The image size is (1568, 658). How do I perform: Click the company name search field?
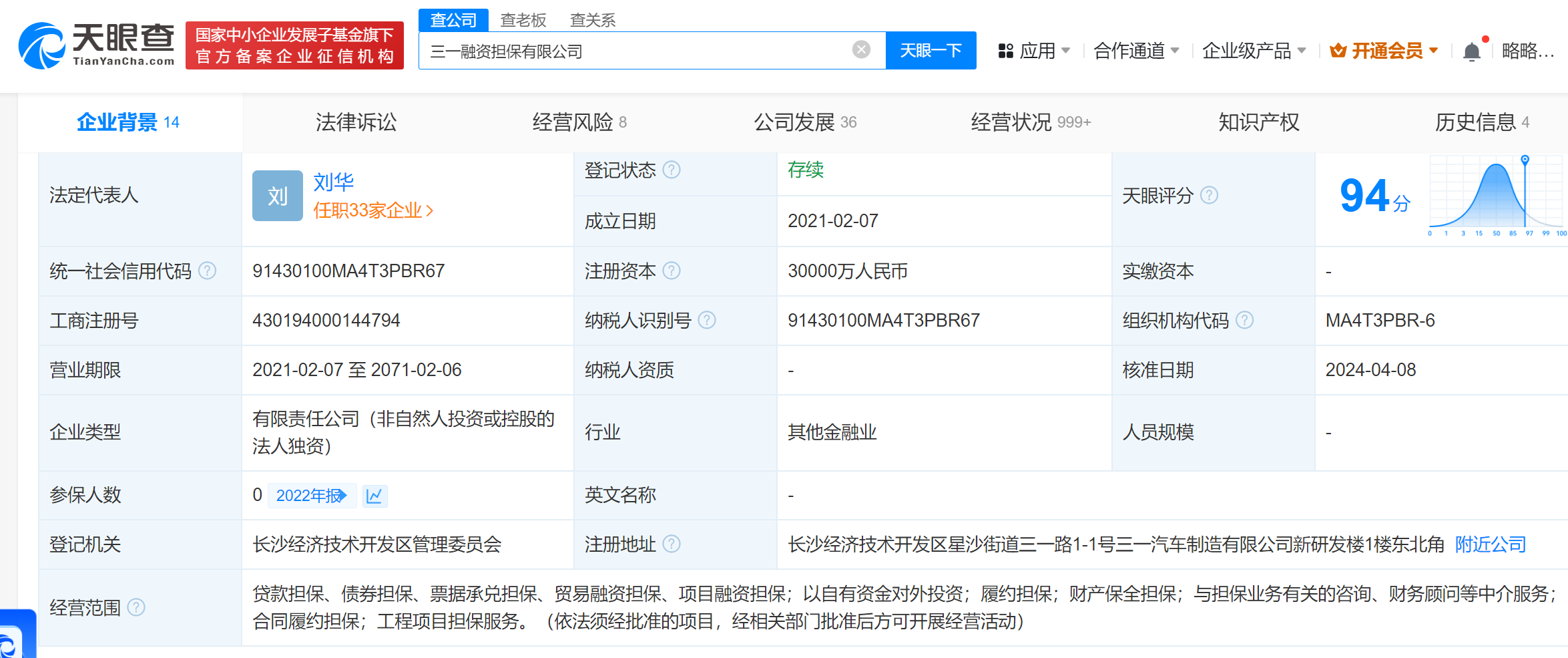tap(634, 51)
